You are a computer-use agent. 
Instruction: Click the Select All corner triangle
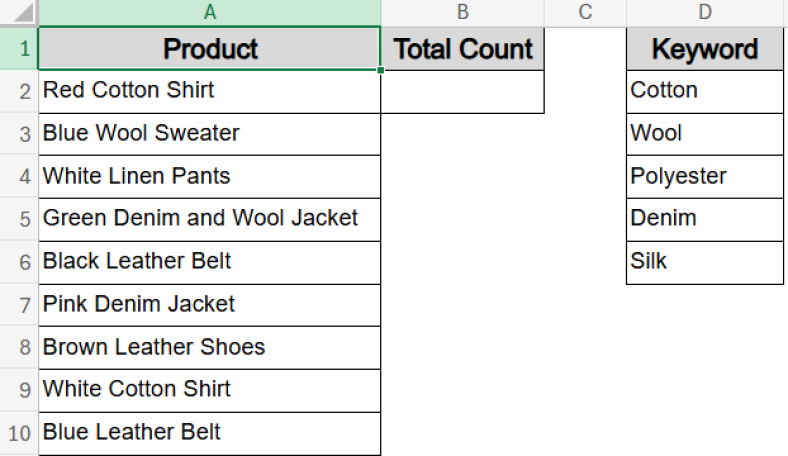(x=20, y=13)
